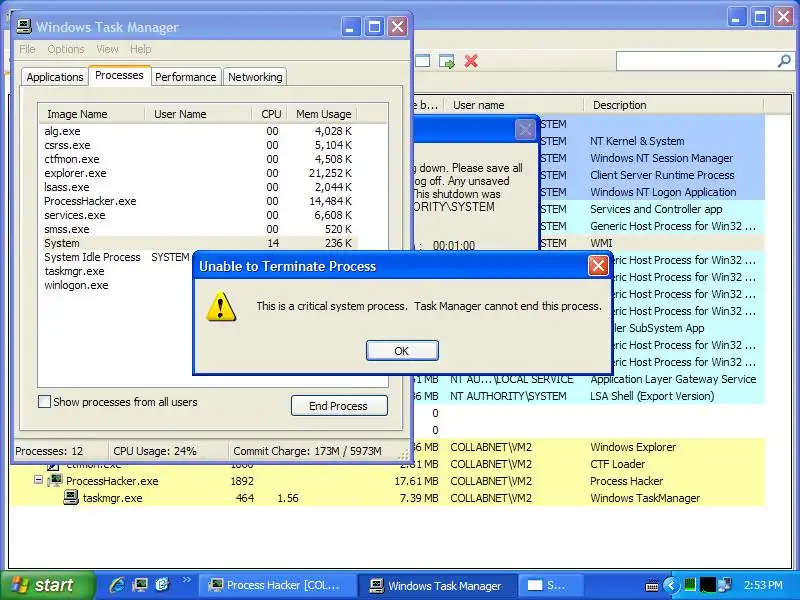
Task: Click Windows NT Session Manager description
Action: [661, 158]
